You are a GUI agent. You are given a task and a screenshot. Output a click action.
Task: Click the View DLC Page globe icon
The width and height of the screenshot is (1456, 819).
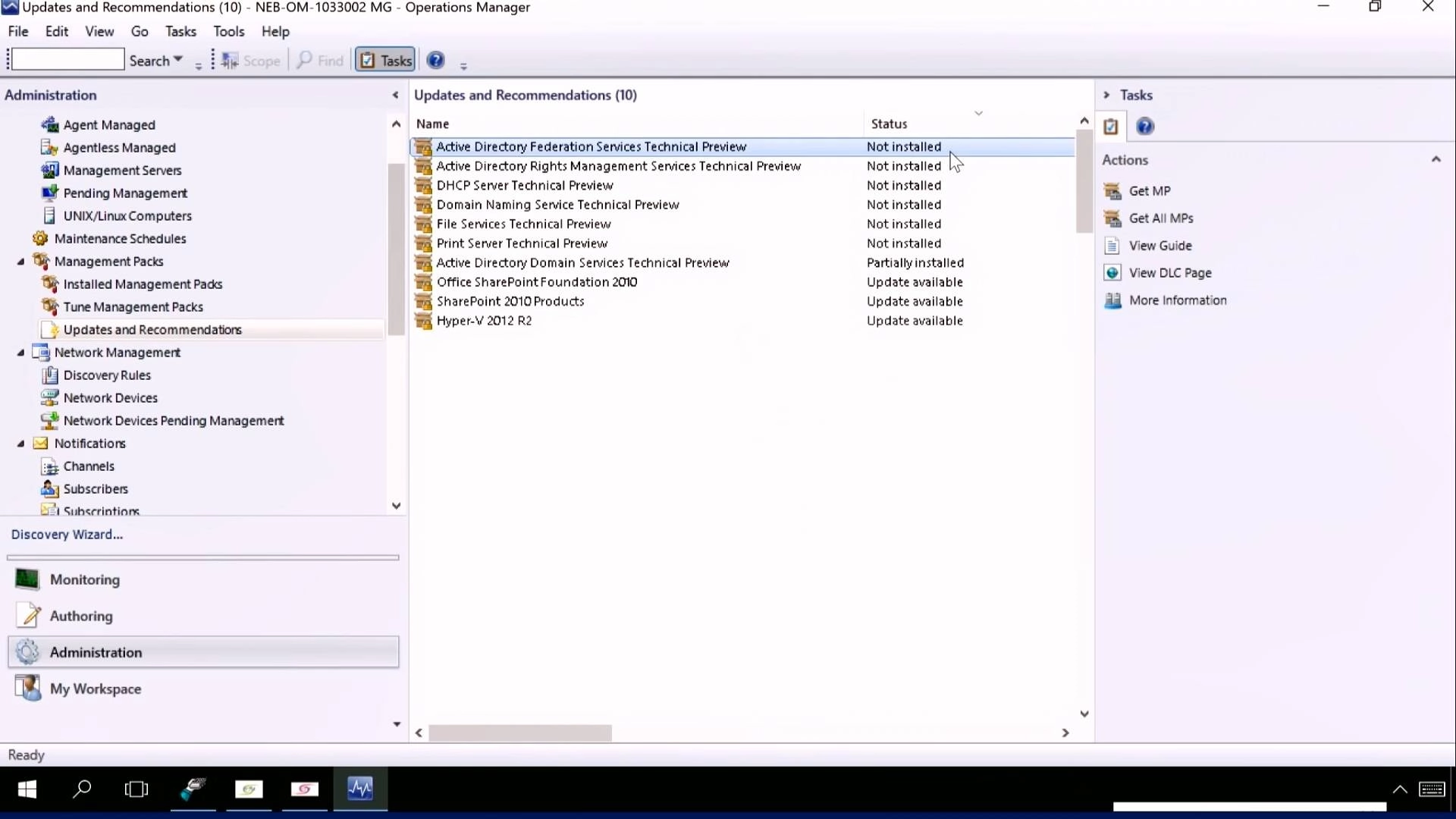click(1112, 273)
